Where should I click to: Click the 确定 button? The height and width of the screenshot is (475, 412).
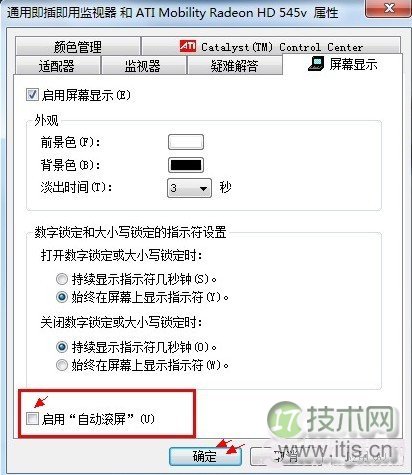205,456
